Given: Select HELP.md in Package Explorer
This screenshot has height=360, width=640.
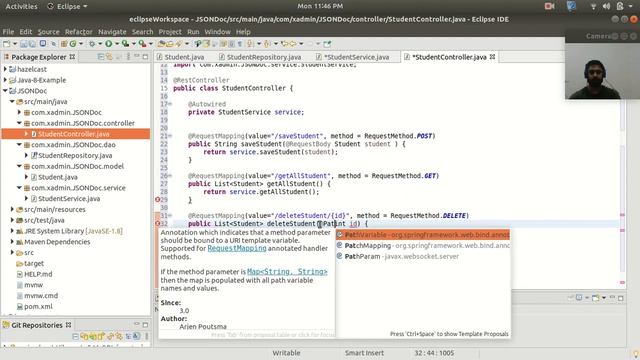Looking at the screenshot, I should [38, 274].
